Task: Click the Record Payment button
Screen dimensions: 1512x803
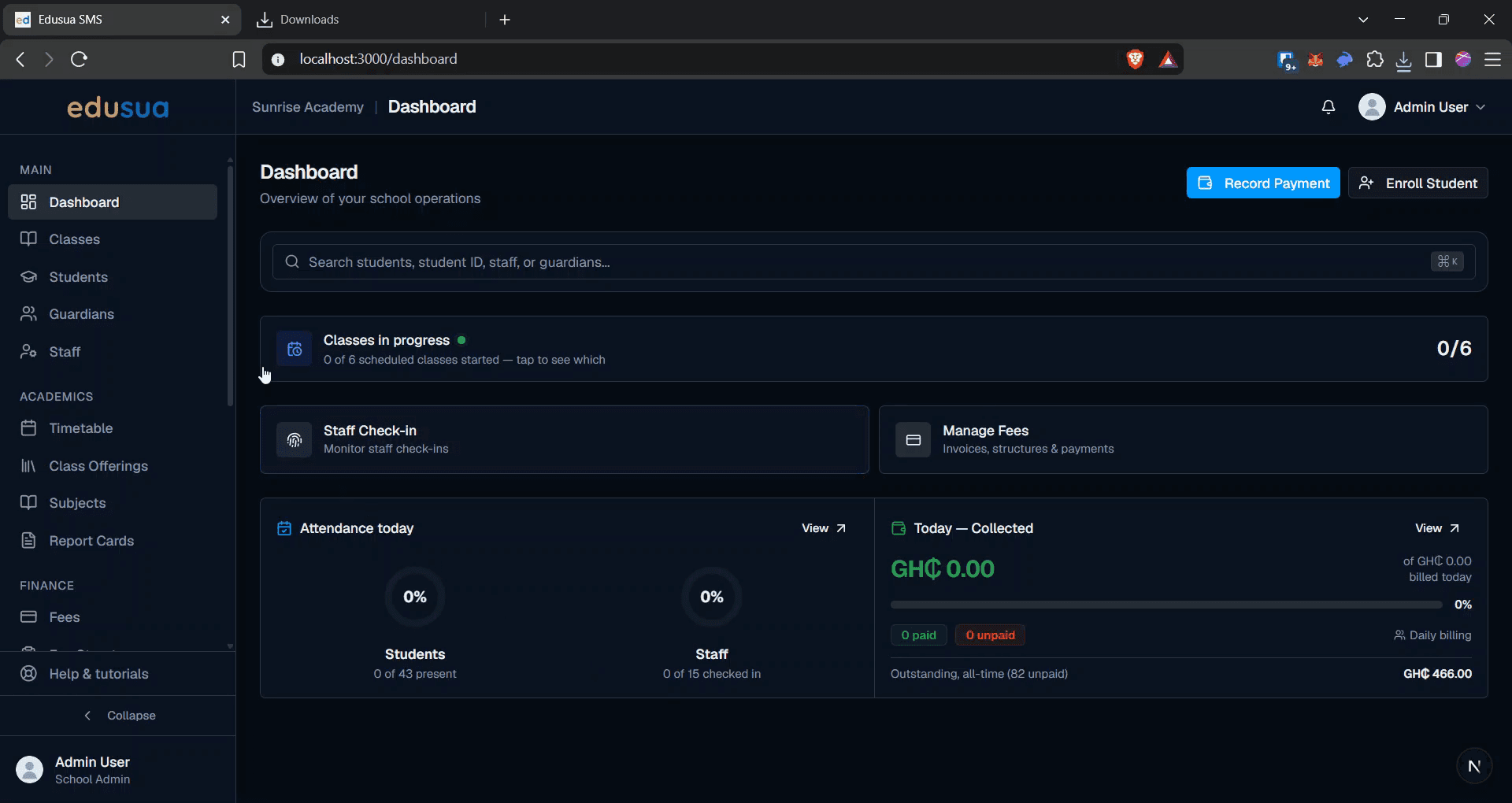Action: (x=1263, y=183)
